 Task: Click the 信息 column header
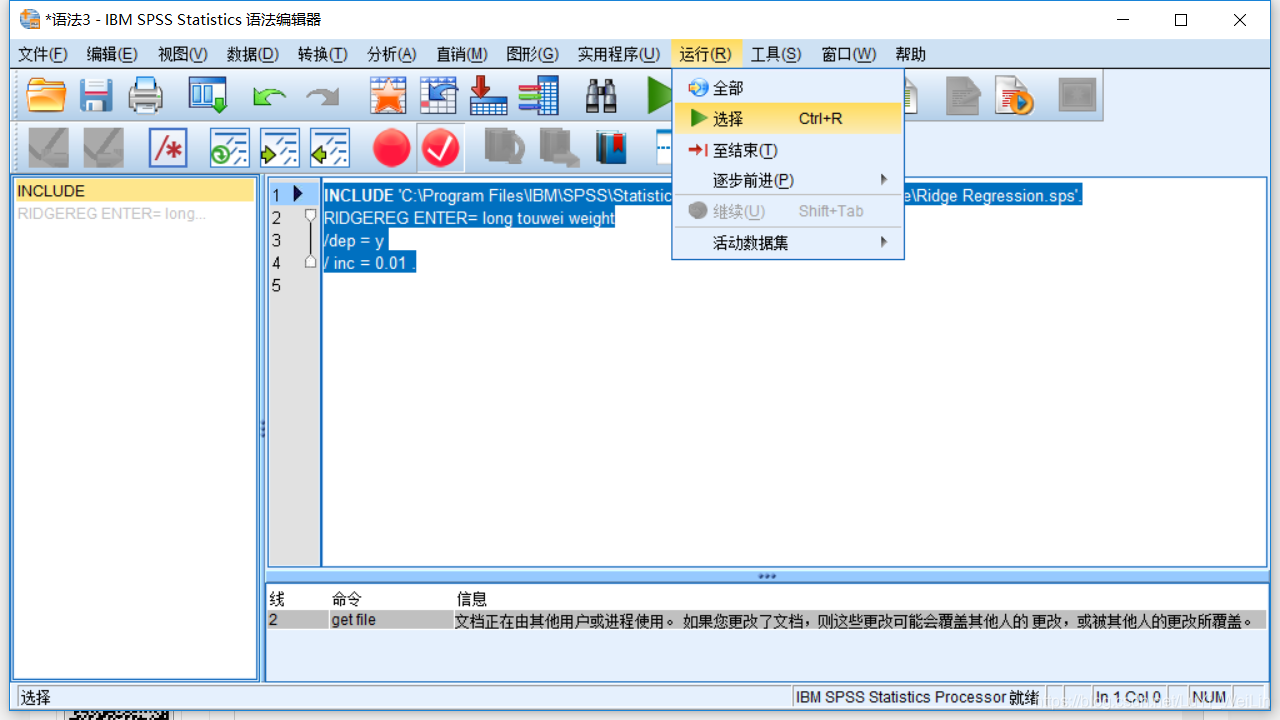pyautogui.click(x=472, y=599)
